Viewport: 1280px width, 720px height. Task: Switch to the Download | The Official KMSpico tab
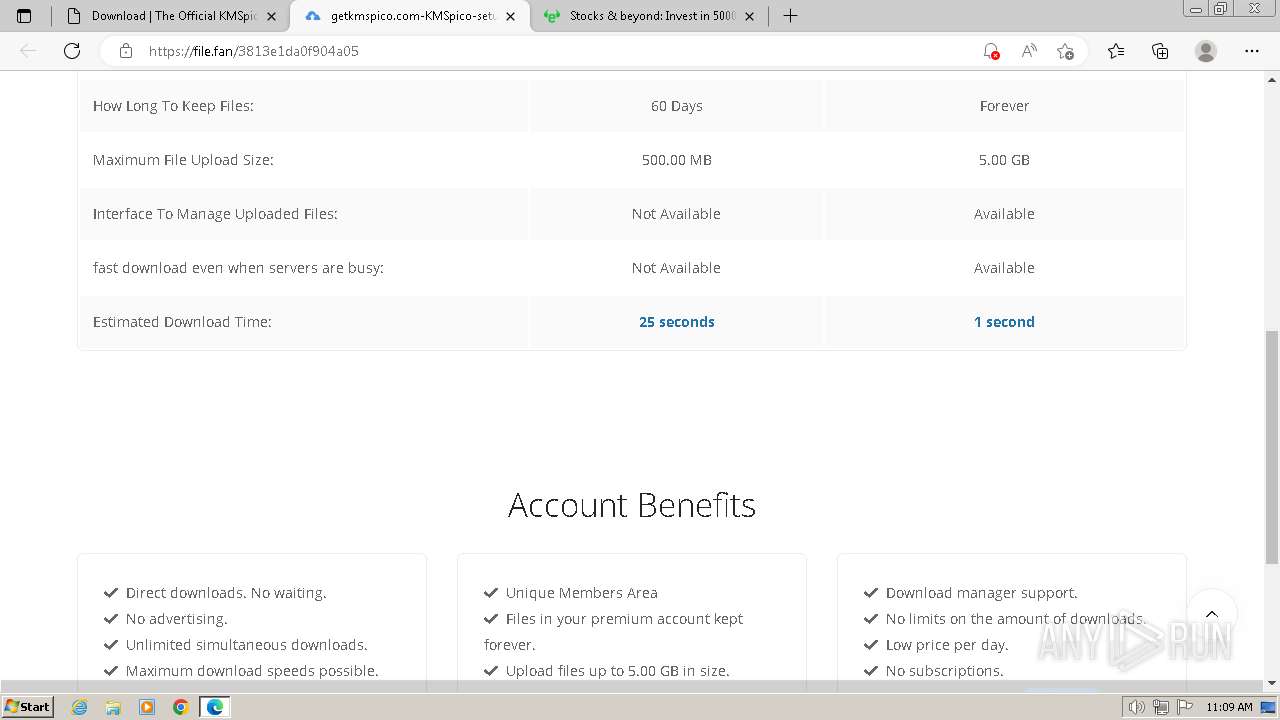(168, 16)
